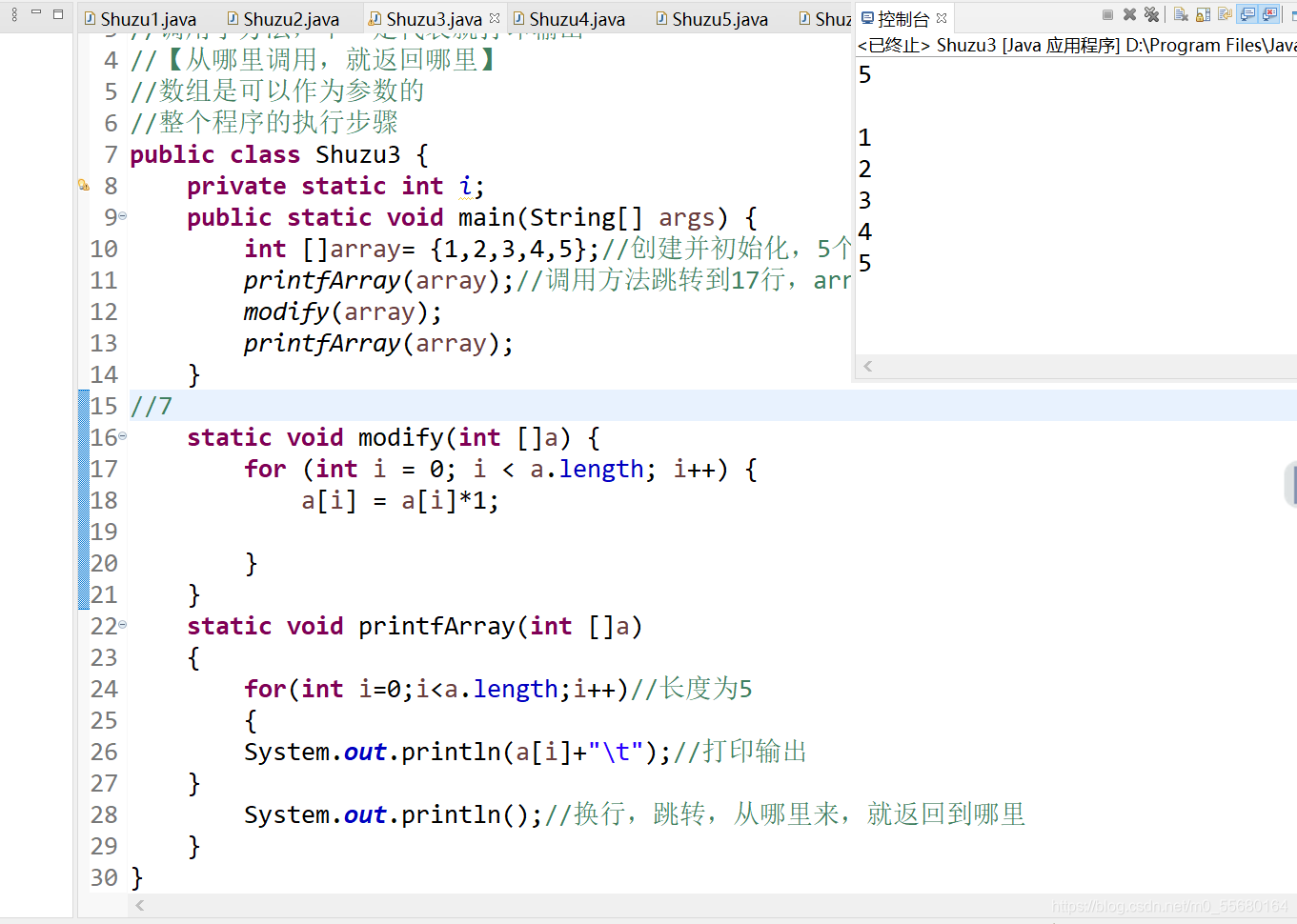
Task: Click the array initialization on line 10
Action: [x=422, y=249]
